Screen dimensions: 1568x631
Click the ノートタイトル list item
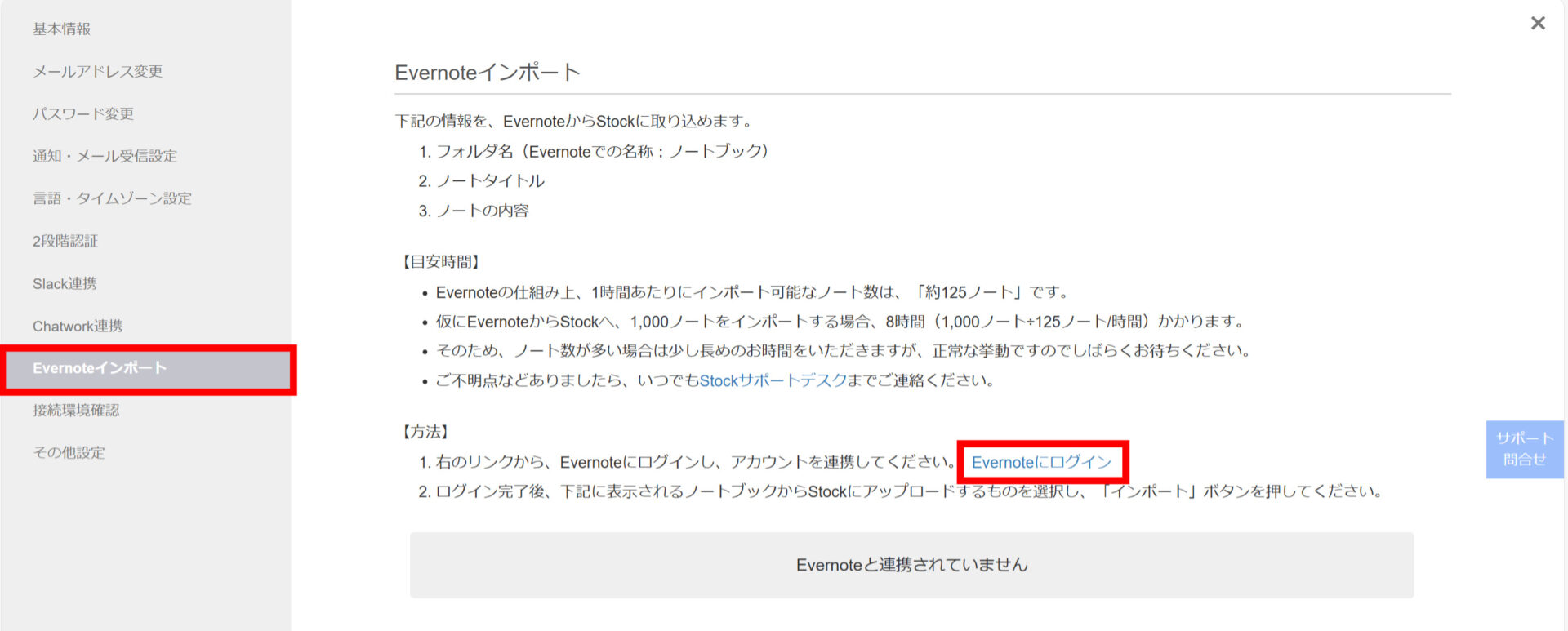pos(490,181)
